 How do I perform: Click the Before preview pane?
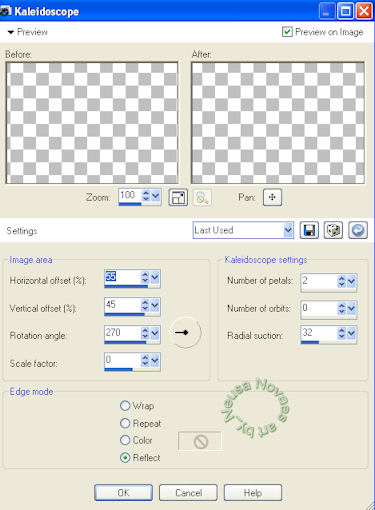pyautogui.click(x=92, y=123)
